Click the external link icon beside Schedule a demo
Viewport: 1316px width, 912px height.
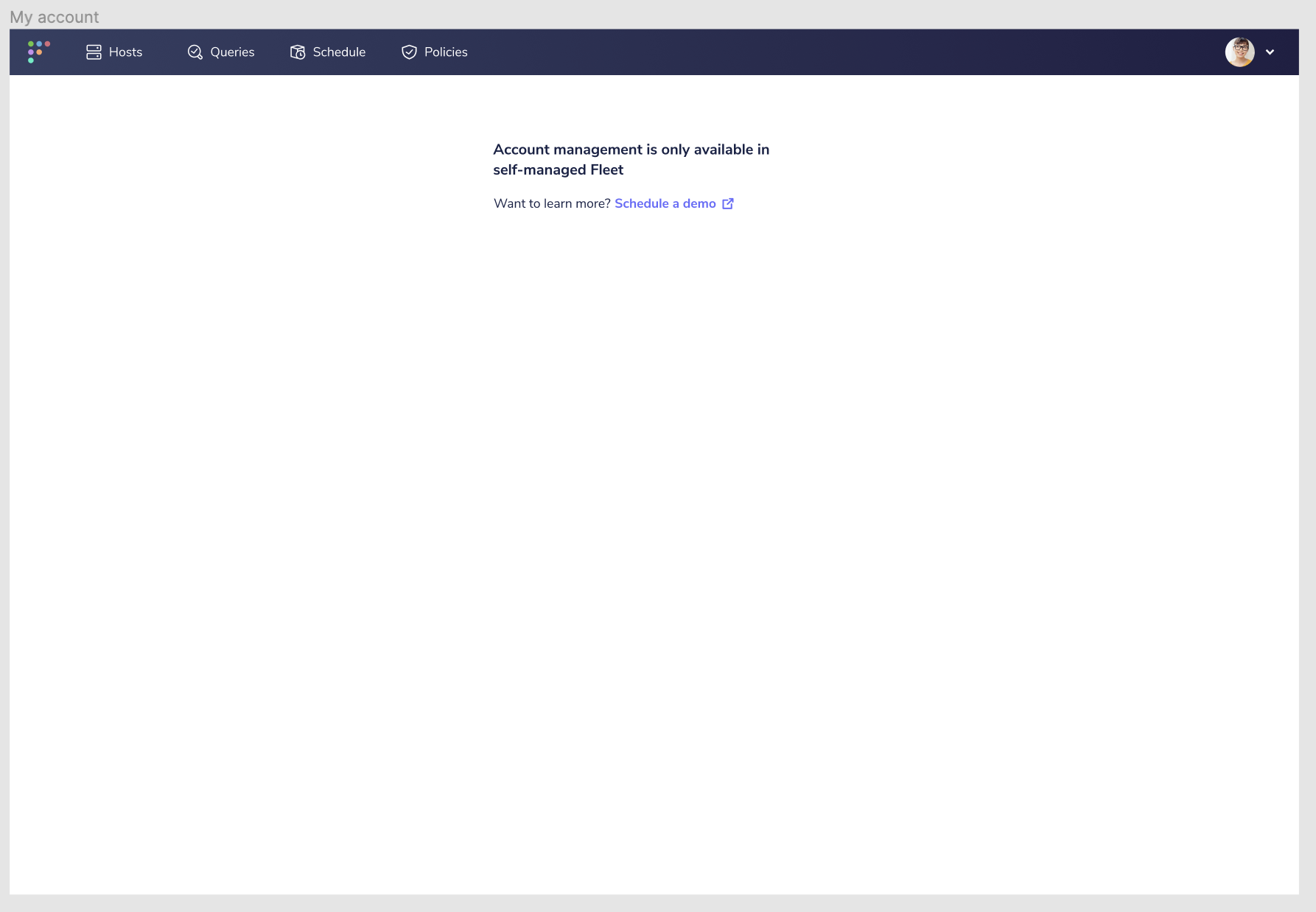click(728, 203)
